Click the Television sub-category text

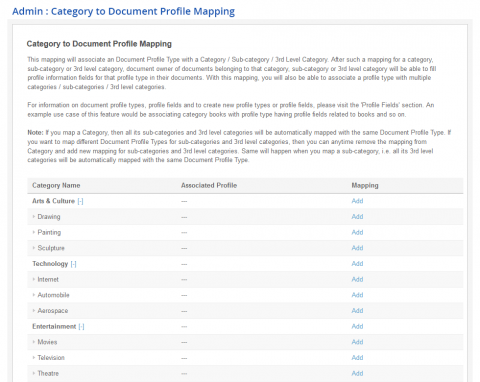pyautogui.click(x=51, y=358)
